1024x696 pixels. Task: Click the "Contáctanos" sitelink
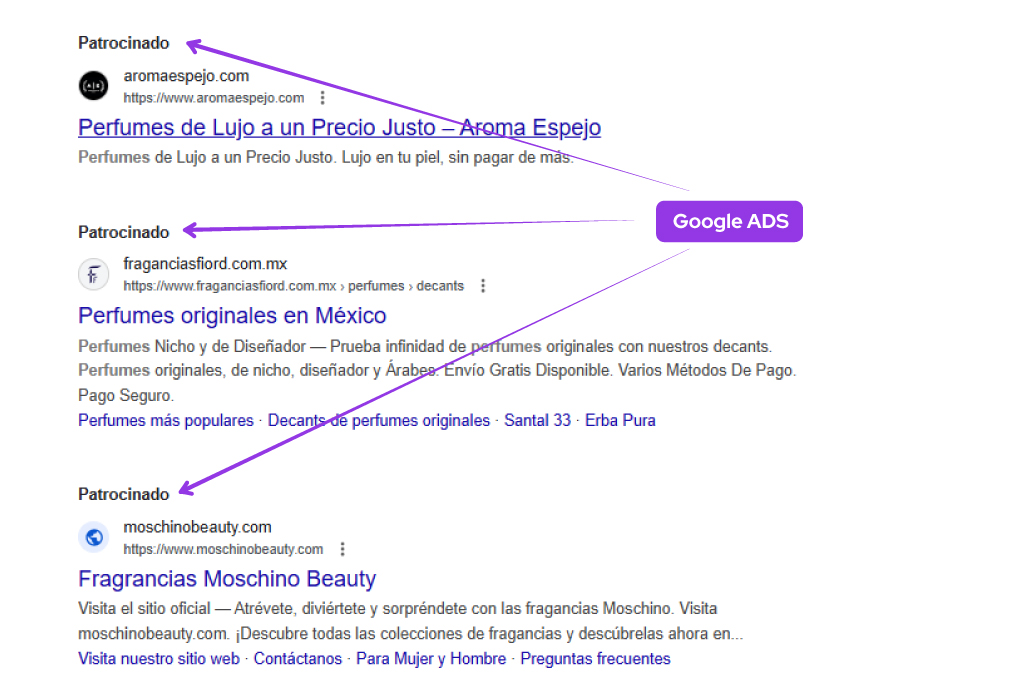click(x=298, y=659)
